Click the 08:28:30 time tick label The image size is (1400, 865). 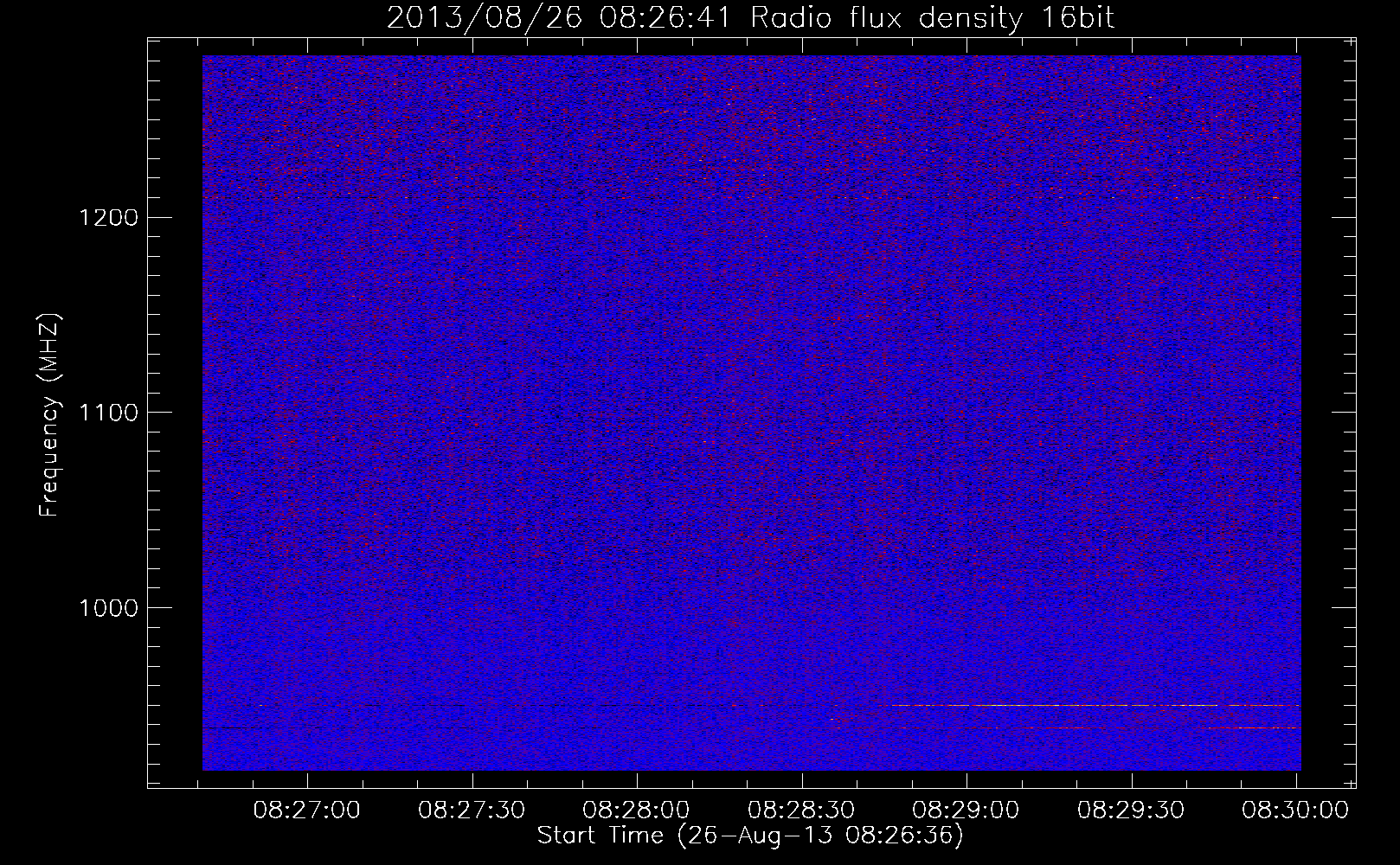pos(801,811)
